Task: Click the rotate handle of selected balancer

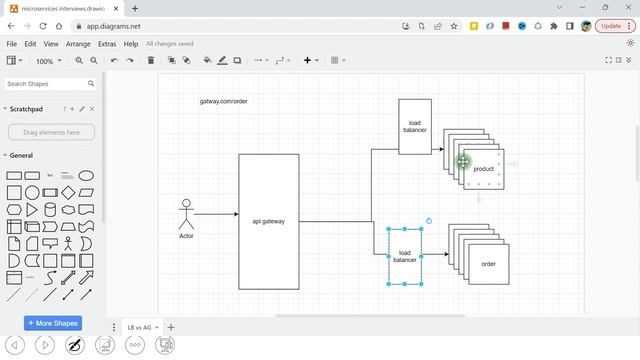Action: [429, 221]
